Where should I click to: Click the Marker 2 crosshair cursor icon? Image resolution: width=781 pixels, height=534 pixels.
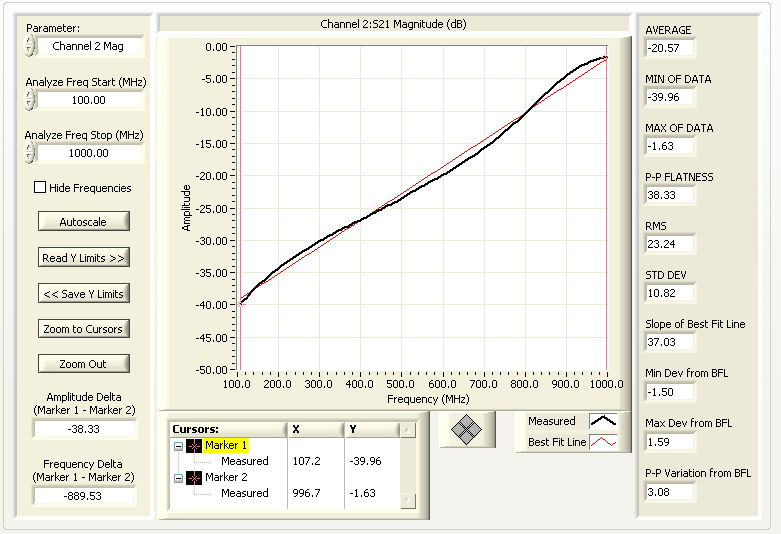tap(195, 477)
